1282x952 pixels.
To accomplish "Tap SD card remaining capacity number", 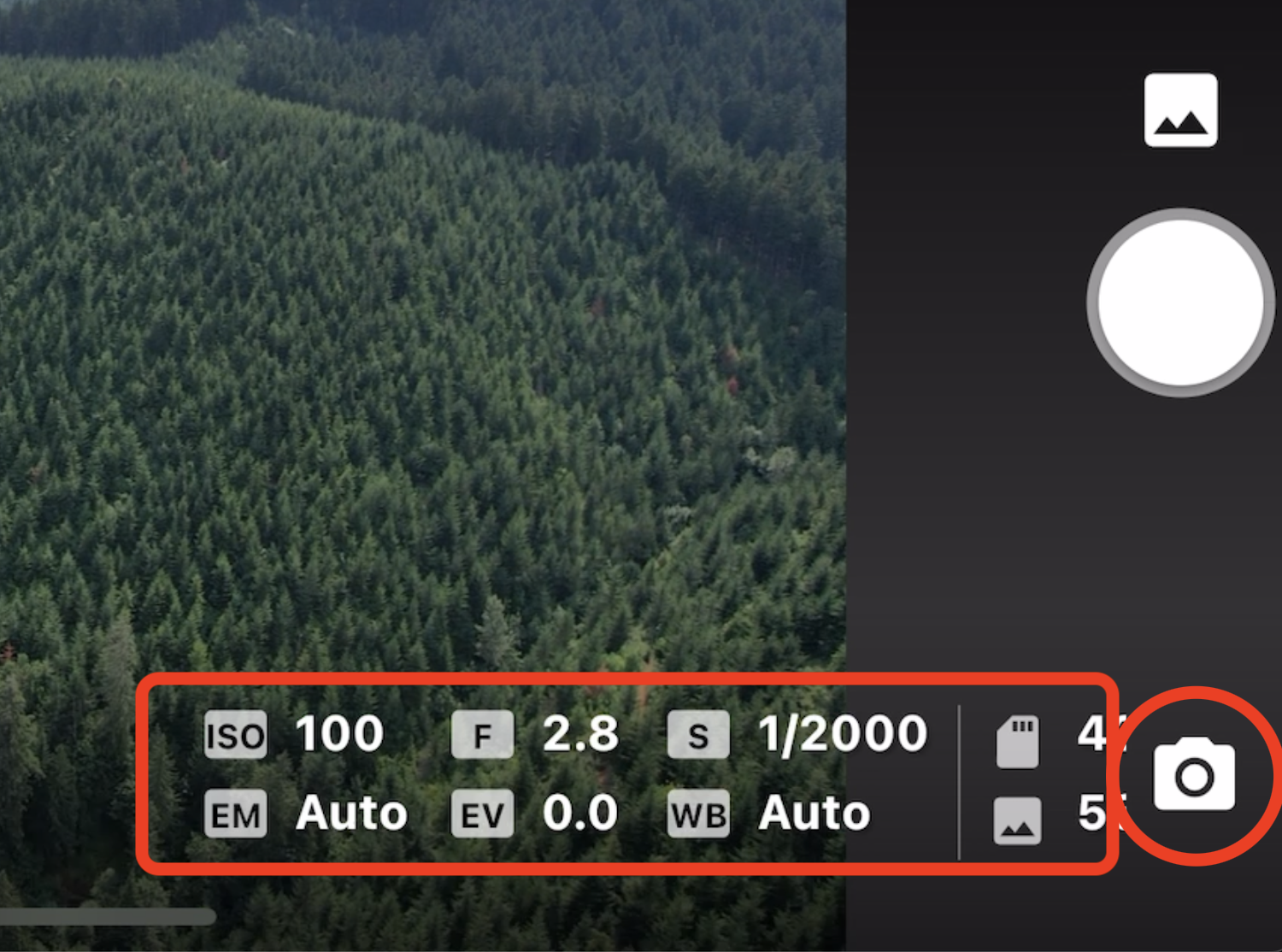I will coord(1097,734).
